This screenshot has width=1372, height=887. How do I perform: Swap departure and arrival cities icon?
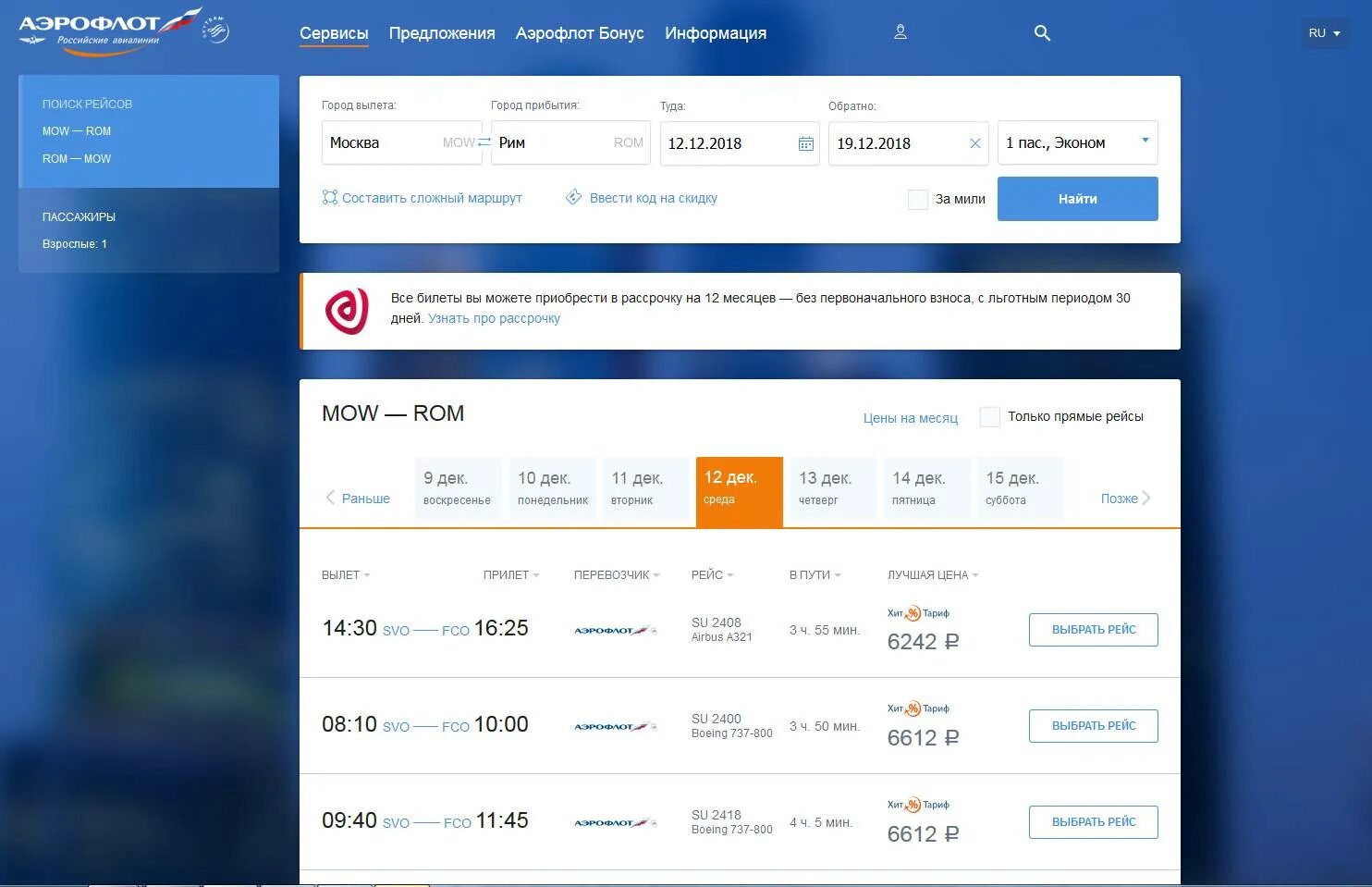484,142
